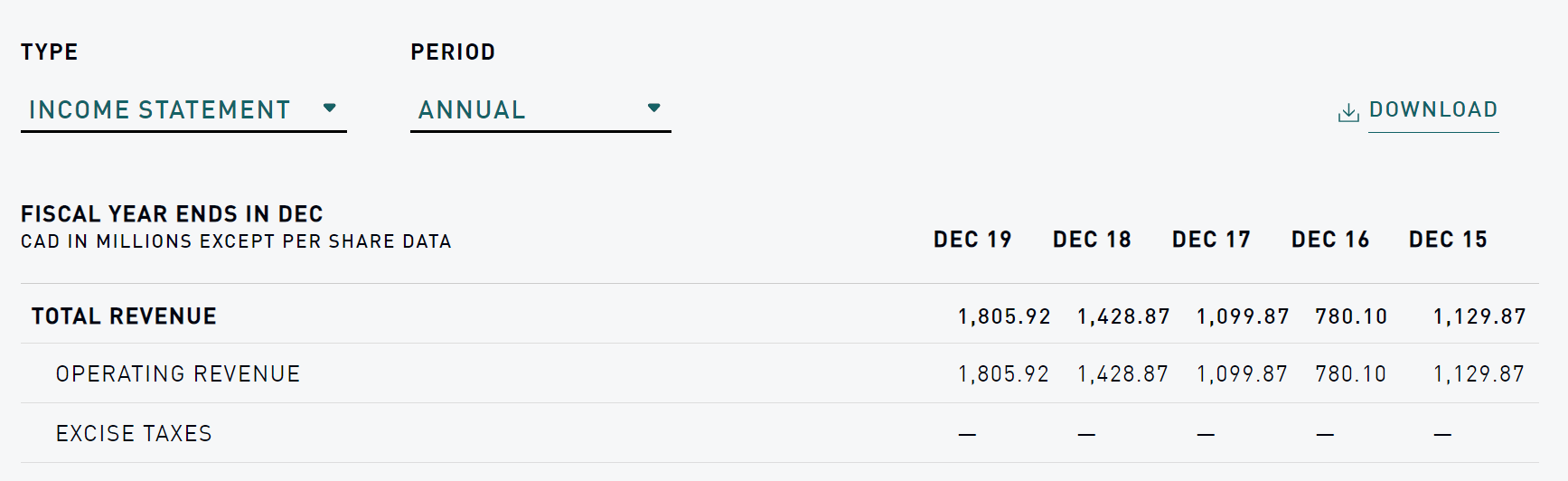The height and width of the screenshot is (481, 1568).
Task: Click the Operating Revenue row label
Action: (x=178, y=374)
